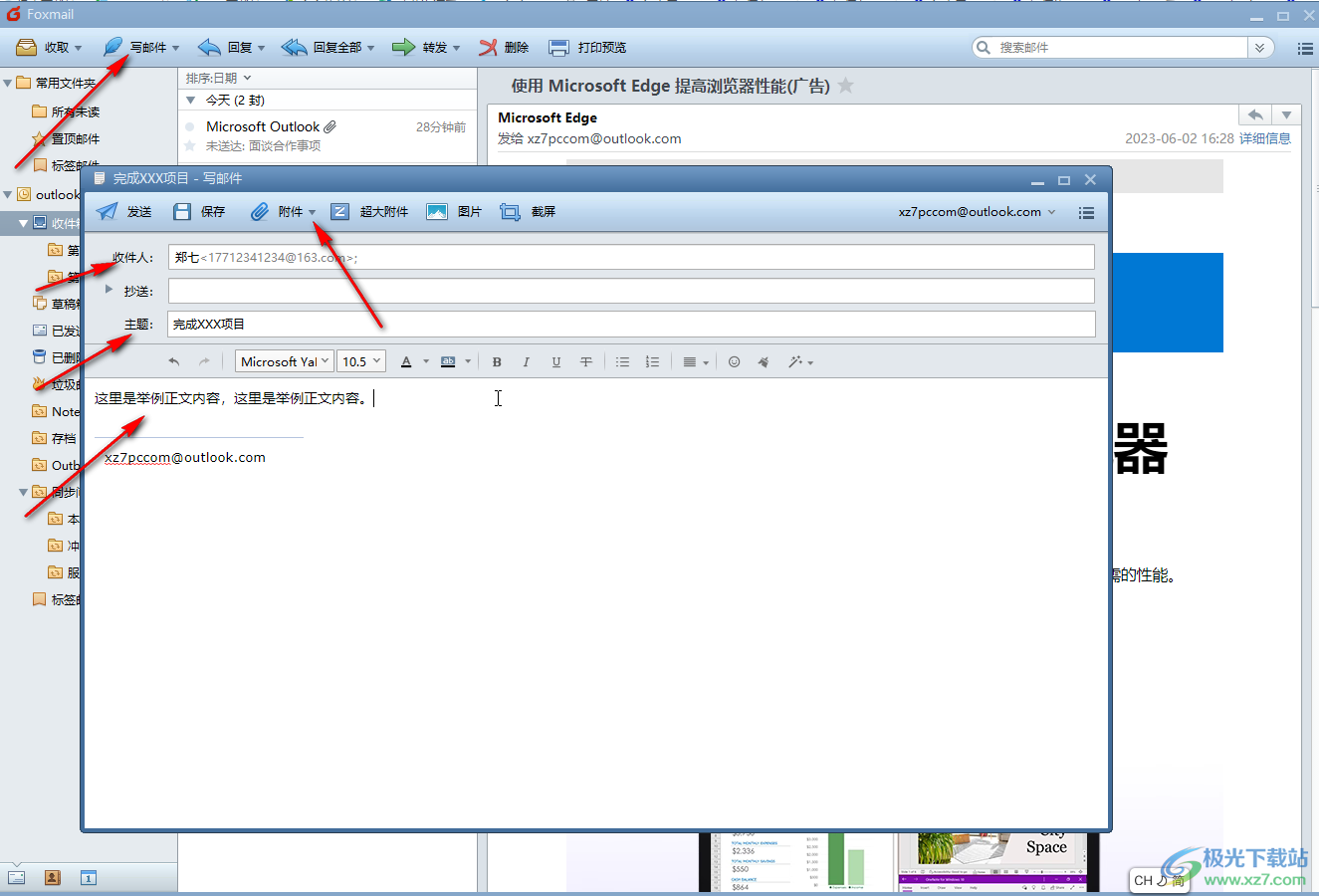Open Foxmail main menu list icon
This screenshot has height=896, width=1319.
(x=1305, y=48)
